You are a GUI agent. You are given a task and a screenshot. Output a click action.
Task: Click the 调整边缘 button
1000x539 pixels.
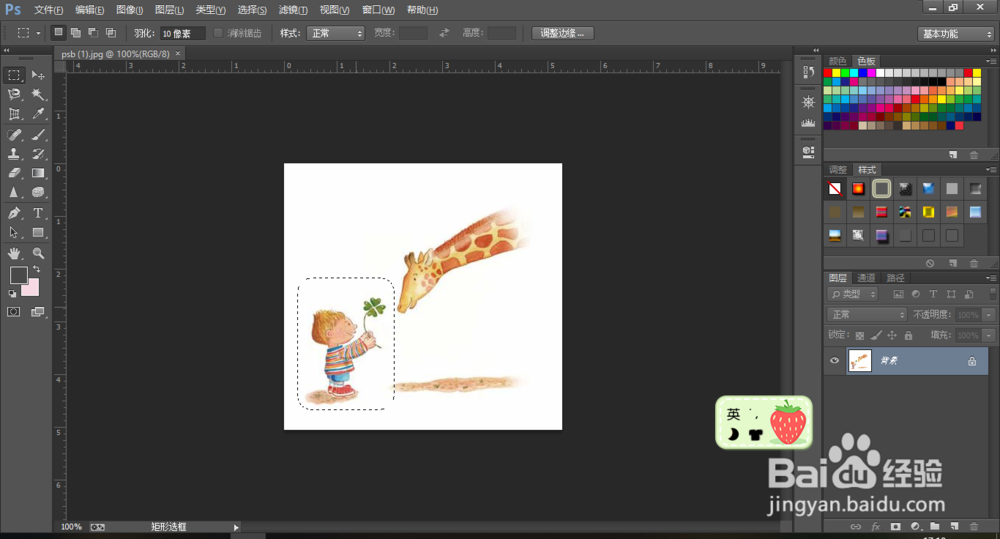562,33
